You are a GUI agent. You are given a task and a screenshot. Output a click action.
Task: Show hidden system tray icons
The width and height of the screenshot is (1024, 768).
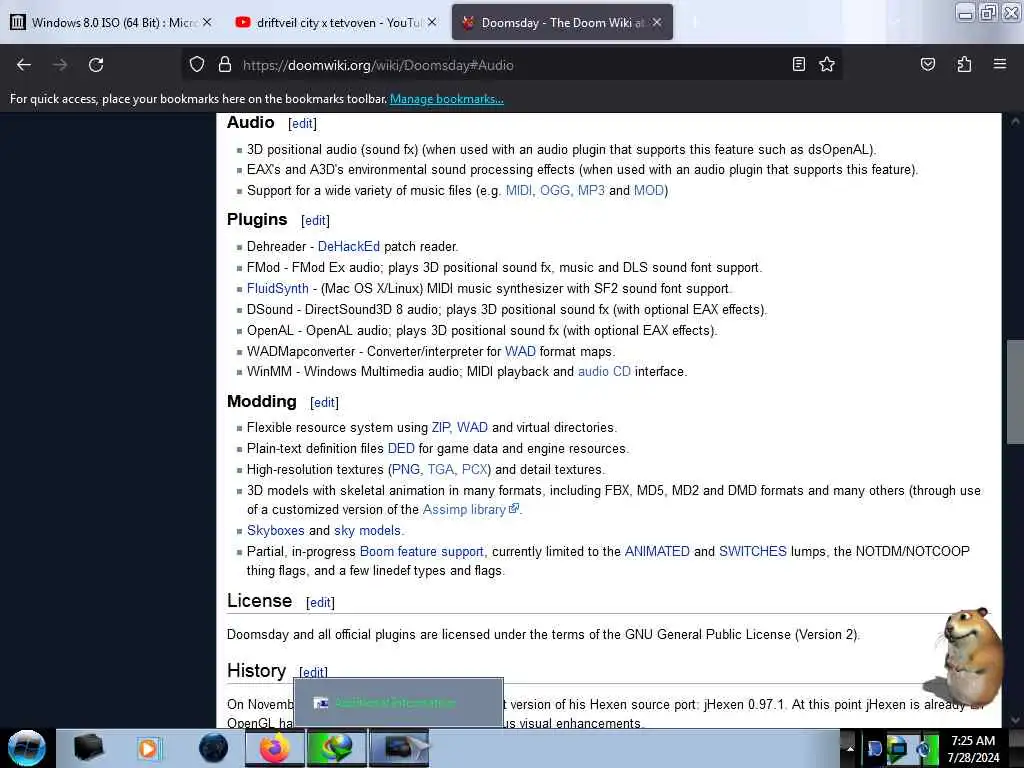(850, 748)
